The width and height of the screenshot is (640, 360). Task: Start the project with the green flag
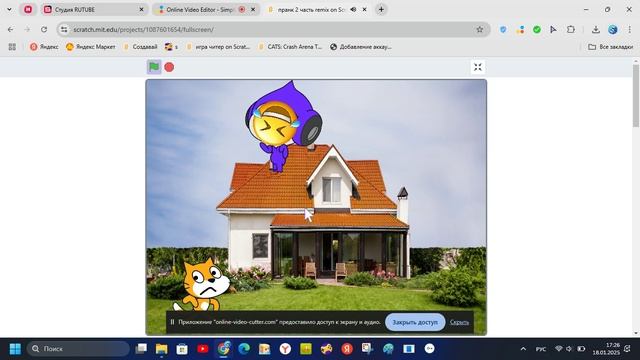click(154, 67)
